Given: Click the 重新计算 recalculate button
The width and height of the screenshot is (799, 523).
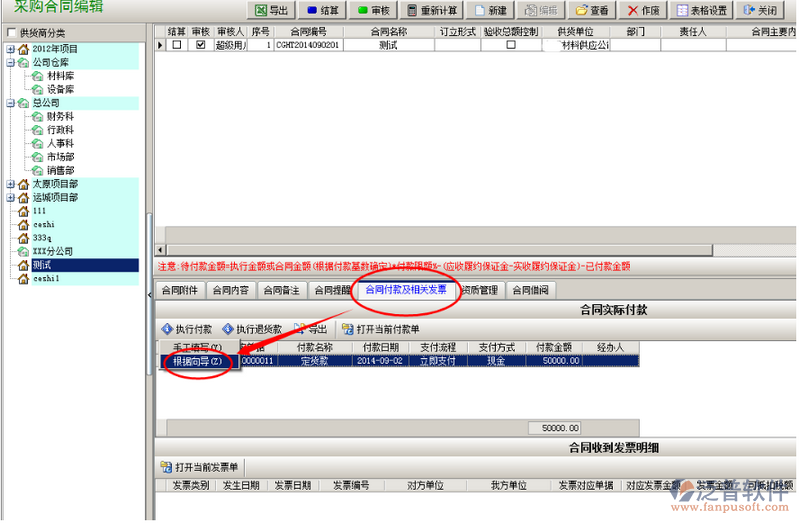Looking at the screenshot, I should point(432,10).
